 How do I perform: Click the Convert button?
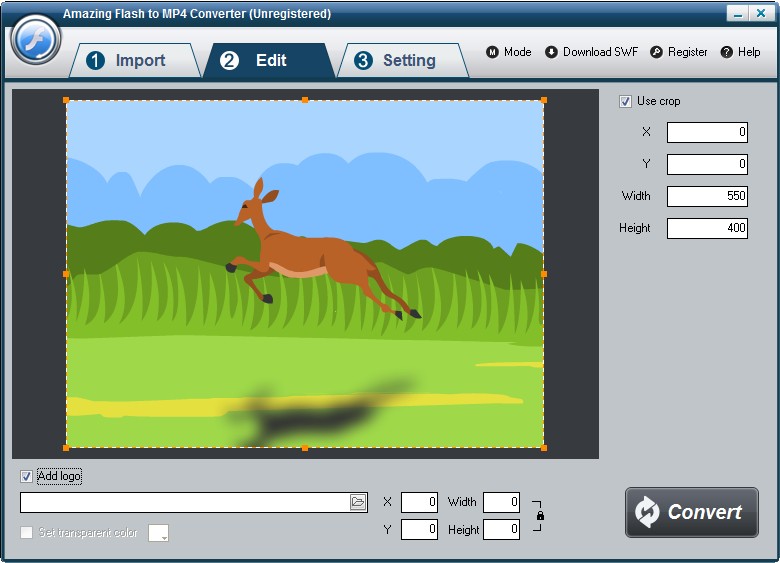pos(691,512)
